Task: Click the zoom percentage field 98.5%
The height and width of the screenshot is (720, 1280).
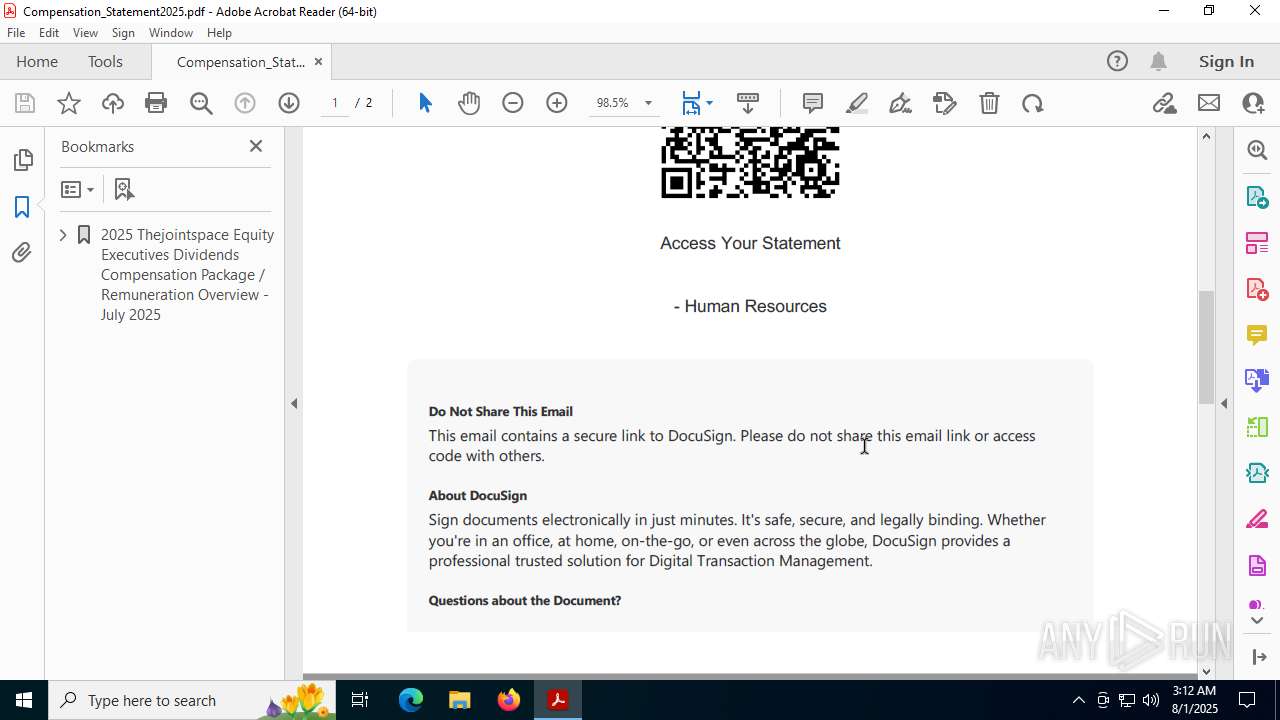Action: click(612, 103)
